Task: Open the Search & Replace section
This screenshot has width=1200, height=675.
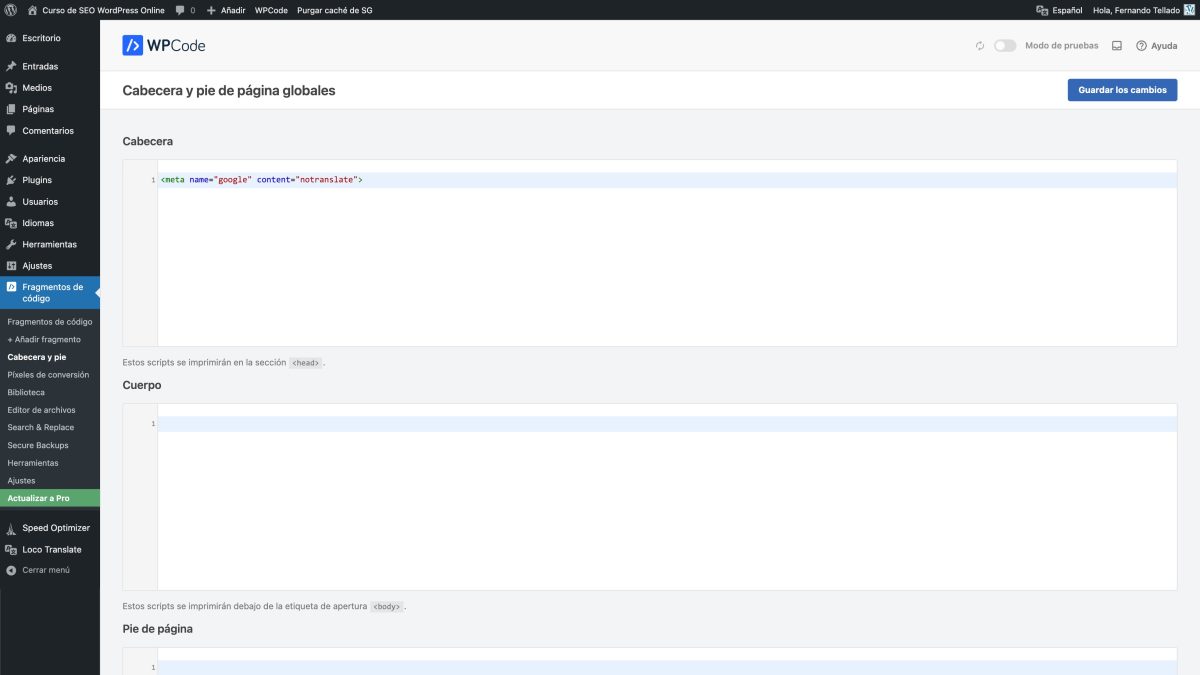Action: coord(40,427)
